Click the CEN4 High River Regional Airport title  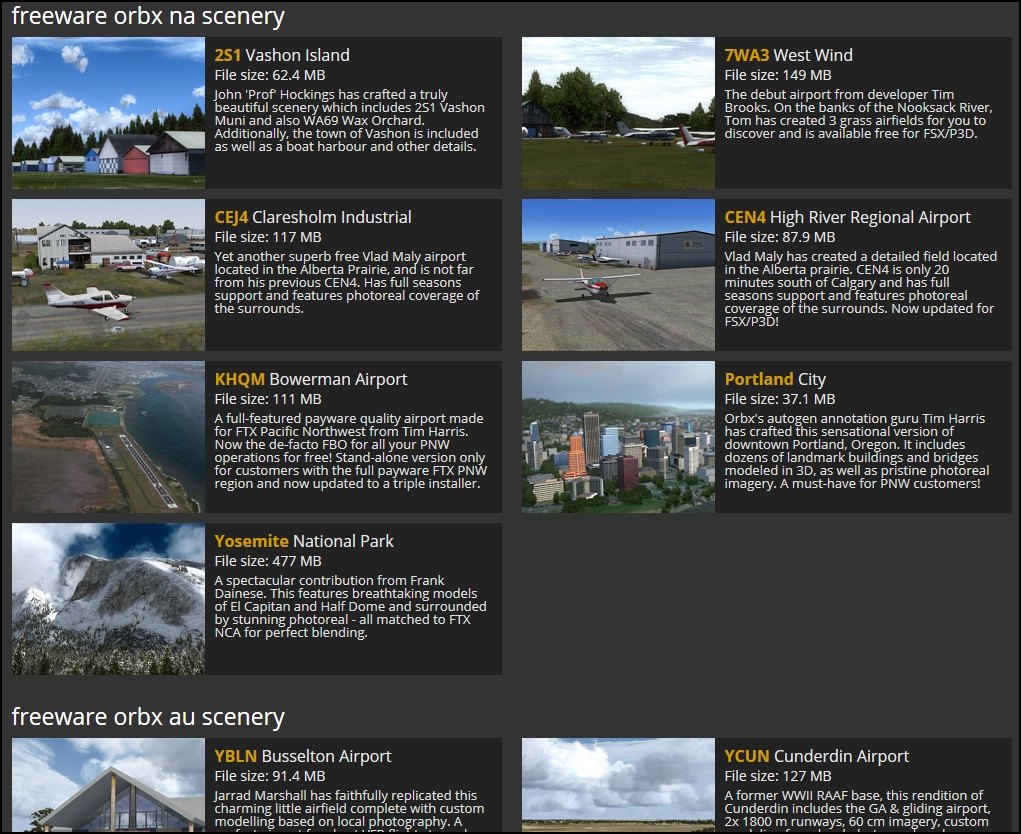coord(848,217)
